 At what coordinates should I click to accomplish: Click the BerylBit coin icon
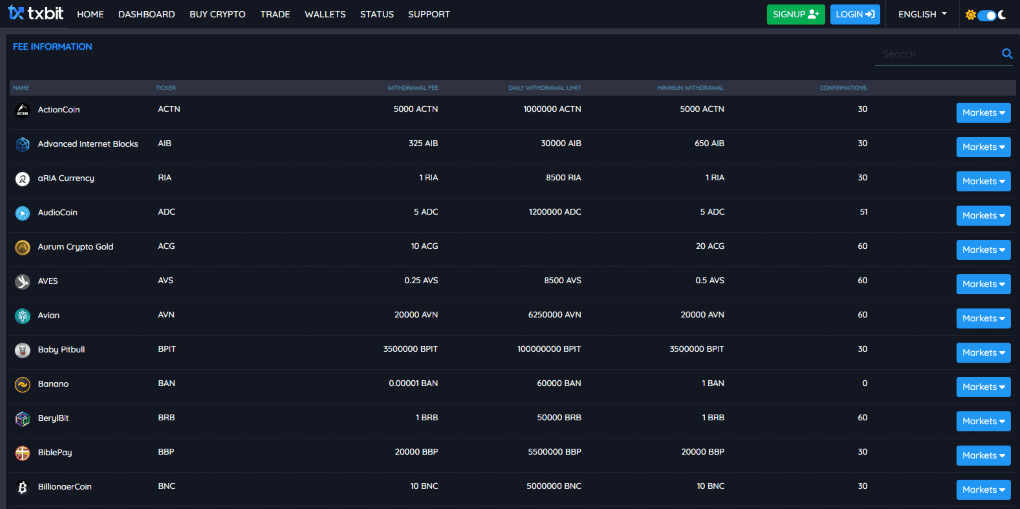tap(22, 419)
